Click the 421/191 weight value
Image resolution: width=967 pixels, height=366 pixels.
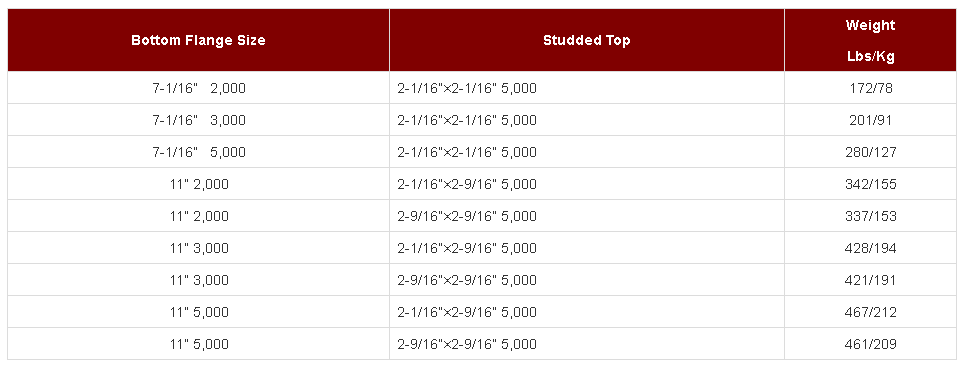(x=870, y=281)
